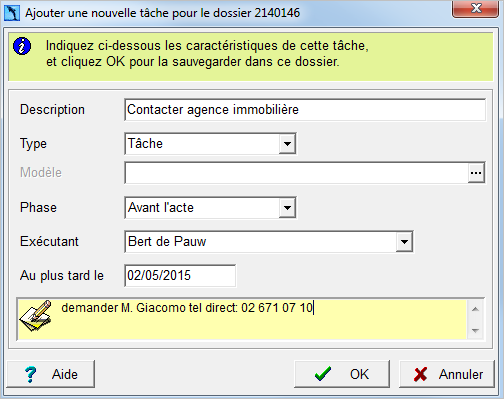Focus the Au plus tard le date field
The image size is (504, 399).
(x=180, y=276)
